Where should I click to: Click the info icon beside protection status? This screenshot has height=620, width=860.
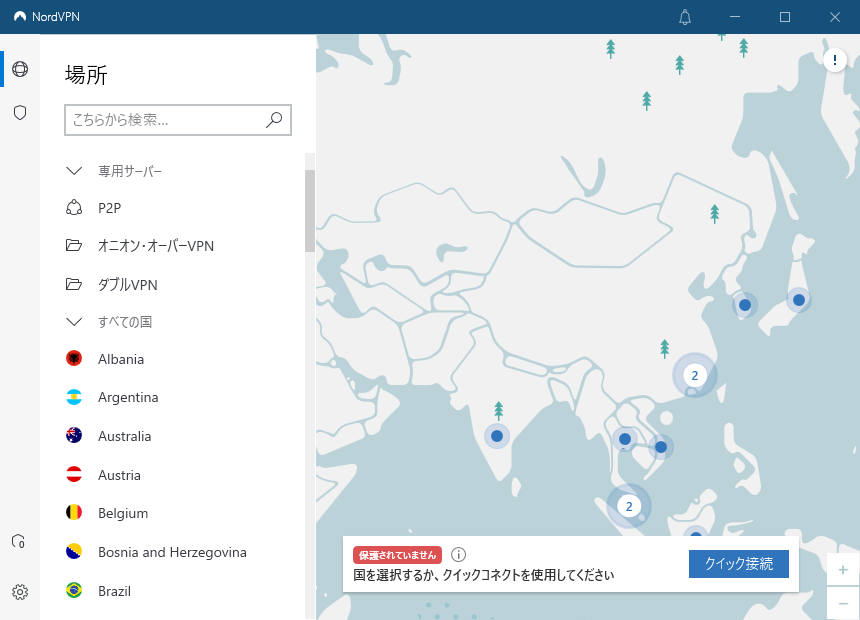(459, 555)
